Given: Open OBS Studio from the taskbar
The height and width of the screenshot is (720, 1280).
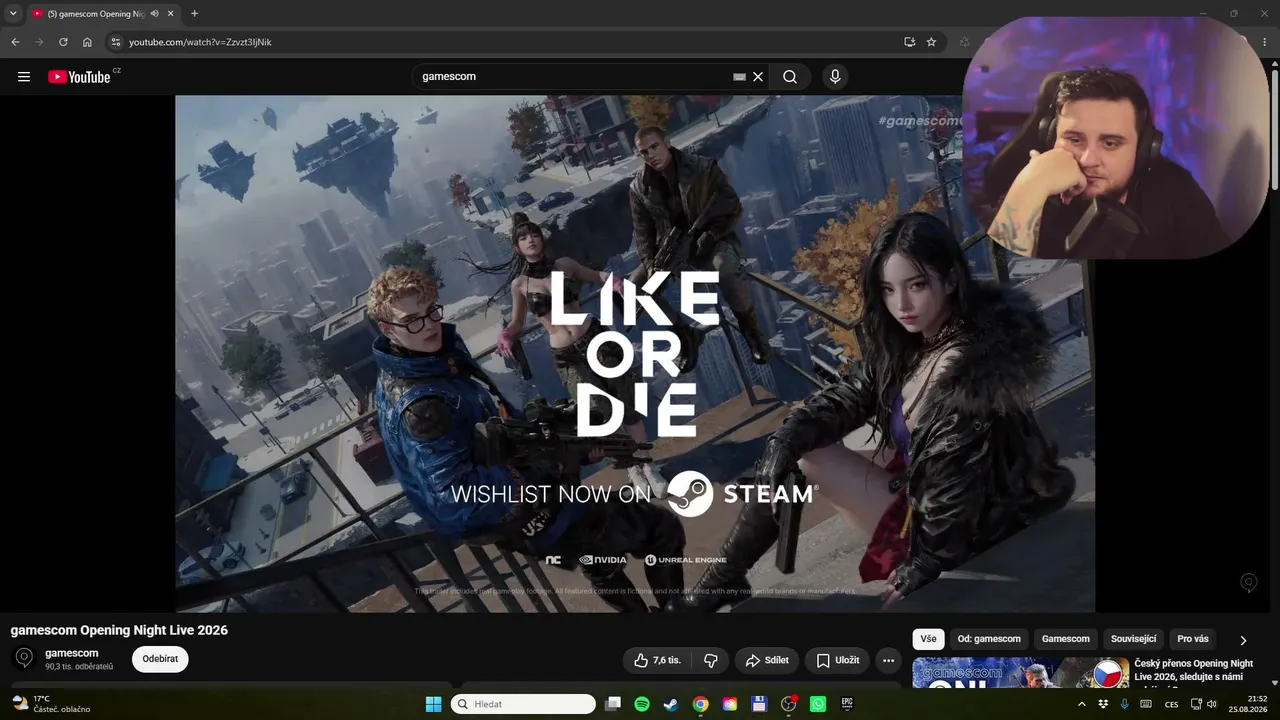Looking at the screenshot, I should (x=788, y=704).
